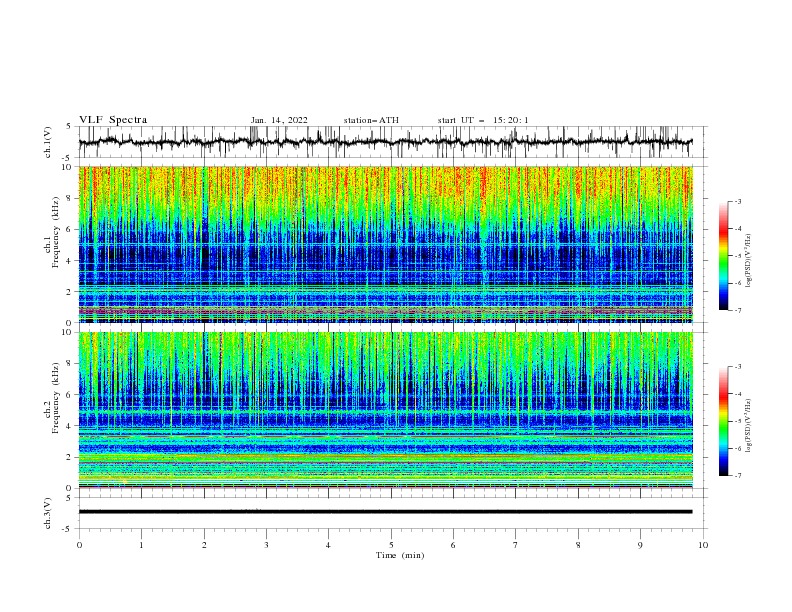792x612 pixels.
Task: Click the ch.3(V) axis label
Action: click(x=48, y=513)
